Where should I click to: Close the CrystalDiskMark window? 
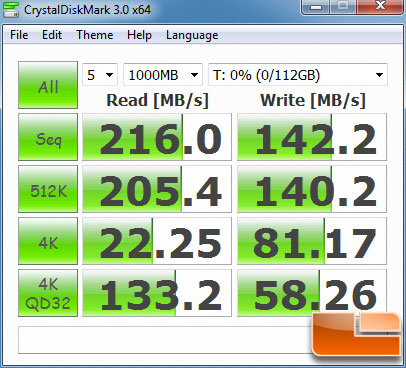tap(380, 7)
